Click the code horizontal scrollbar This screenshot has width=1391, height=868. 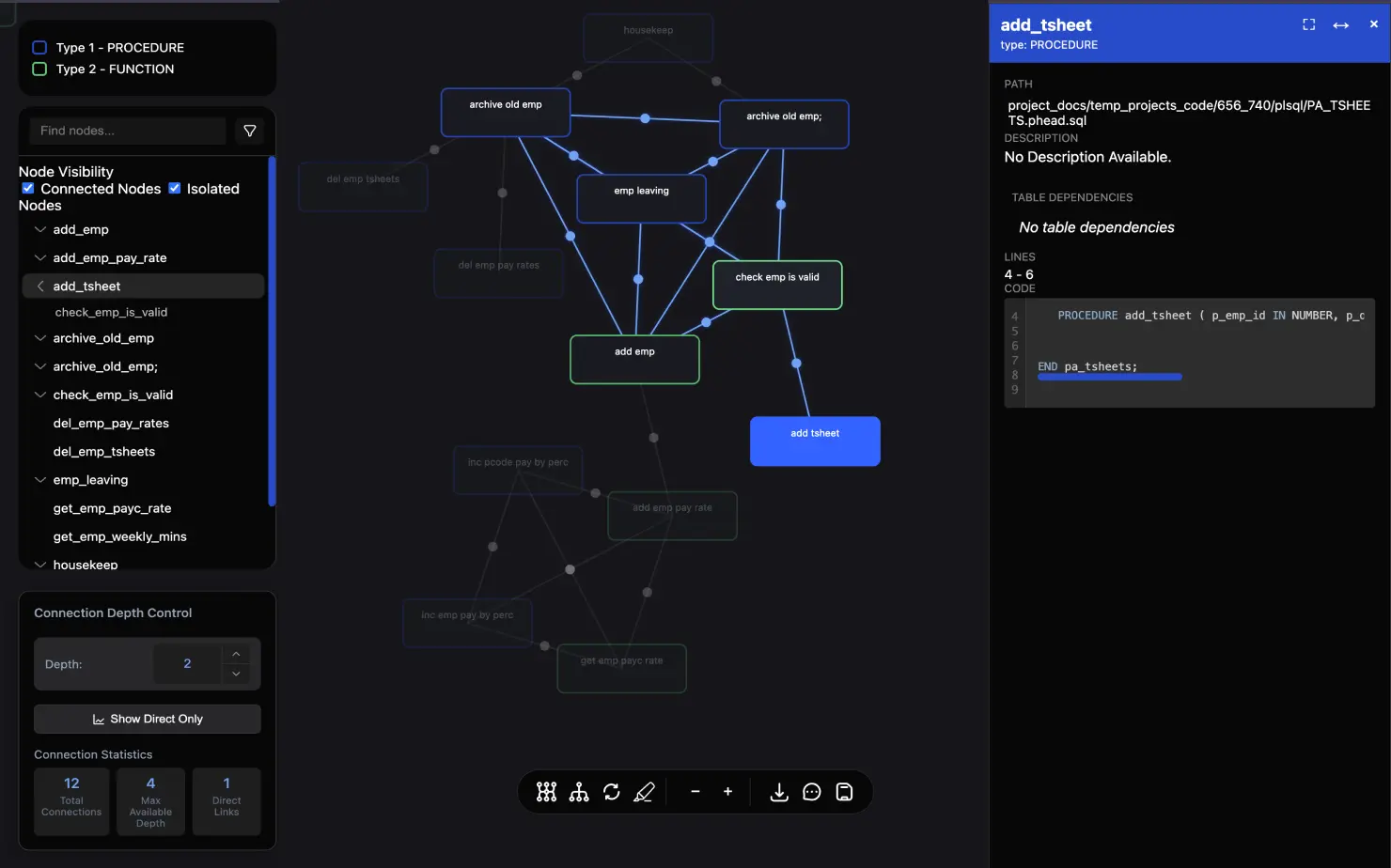point(1110,377)
